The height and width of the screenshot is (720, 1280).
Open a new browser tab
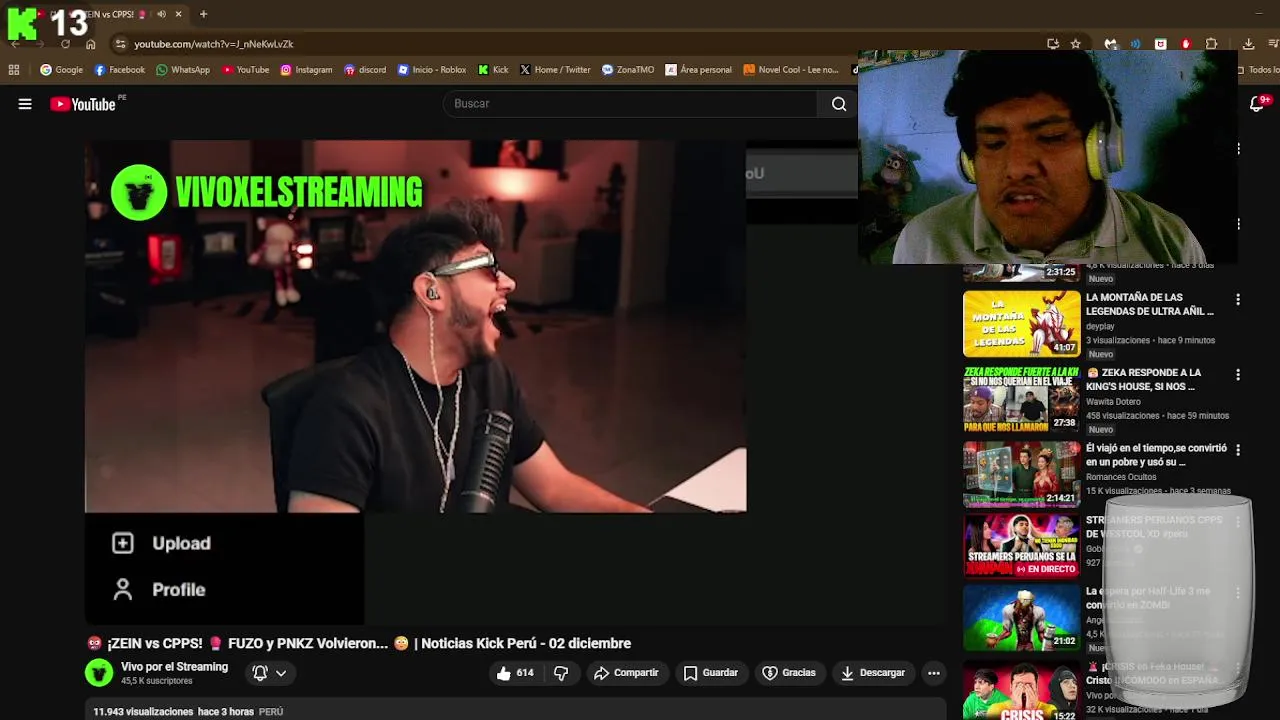[203, 14]
